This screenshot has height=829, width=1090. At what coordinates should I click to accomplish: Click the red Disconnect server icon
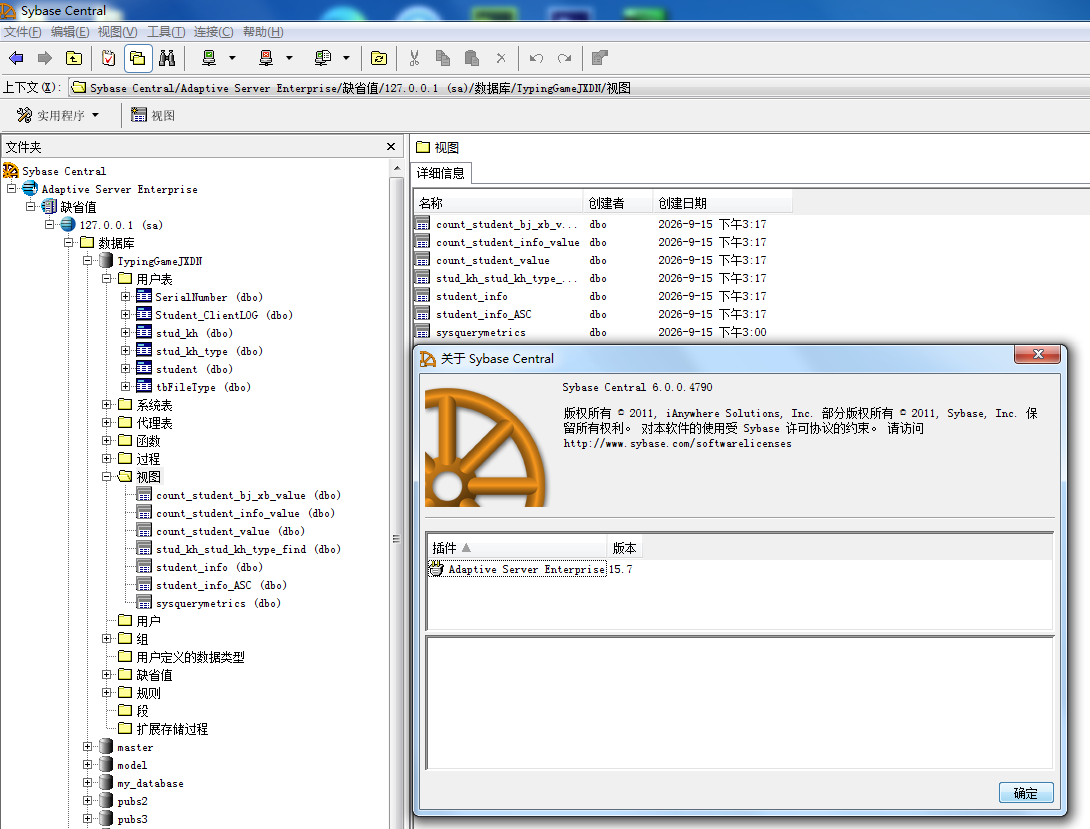tap(266, 58)
